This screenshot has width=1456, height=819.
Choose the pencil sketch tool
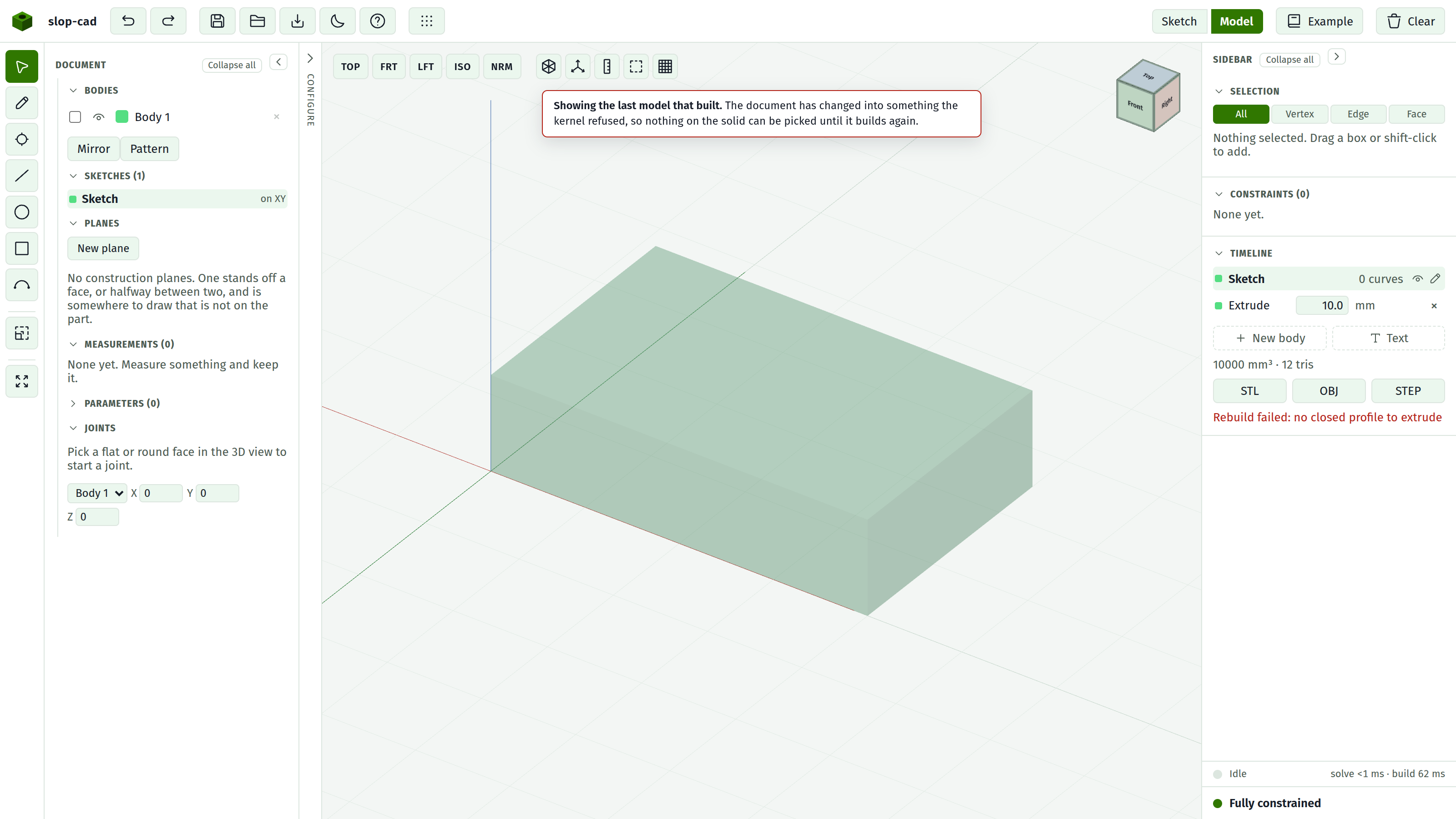[21, 103]
